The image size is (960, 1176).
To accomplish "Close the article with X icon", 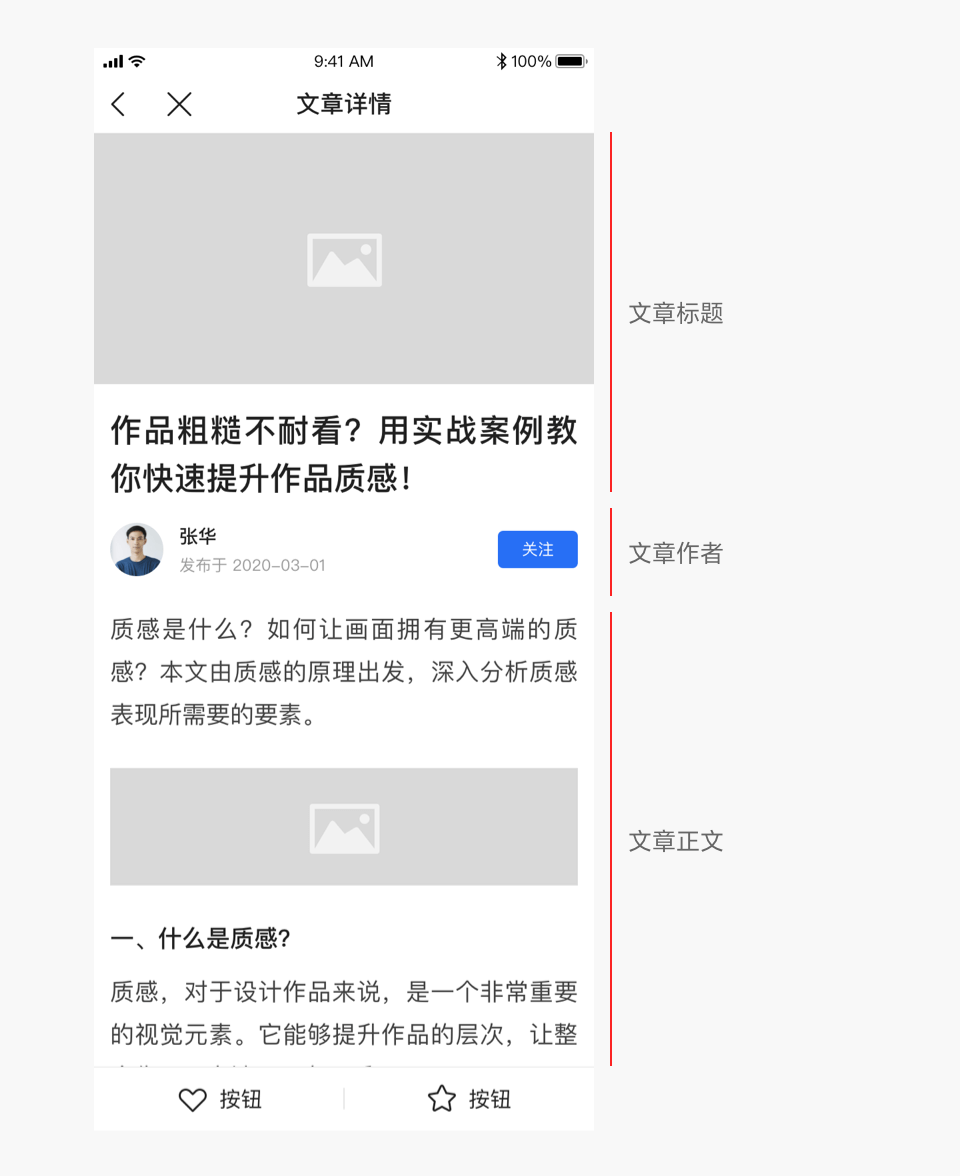I will (x=179, y=104).
